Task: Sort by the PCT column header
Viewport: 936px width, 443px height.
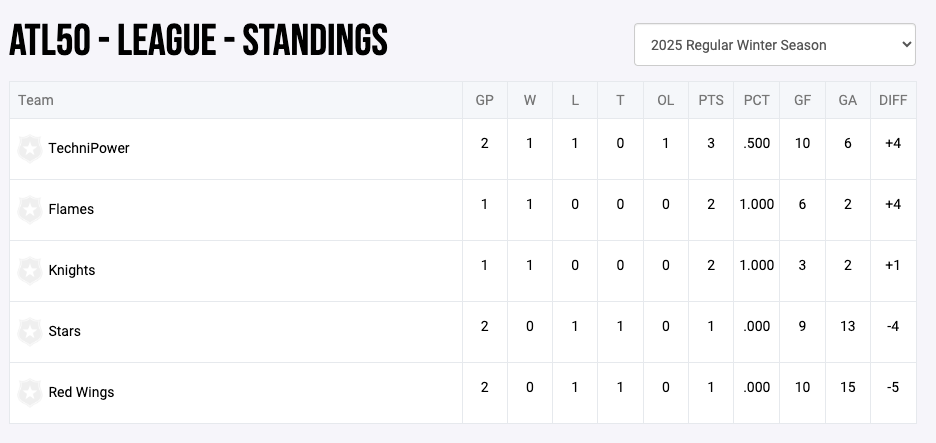Action: point(757,100)
